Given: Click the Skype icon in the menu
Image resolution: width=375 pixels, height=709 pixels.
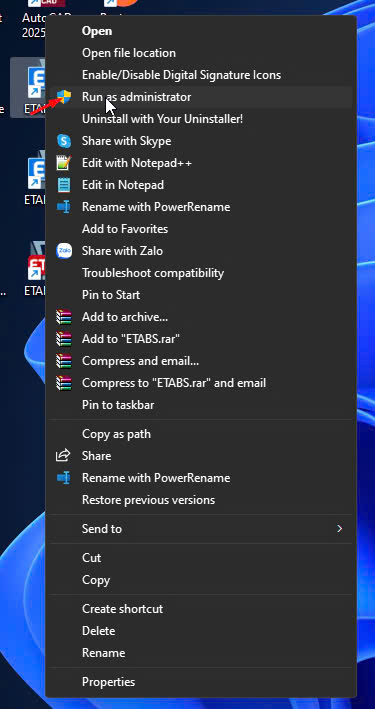Looking at the screenshot, I should click(x=64, y=141).
